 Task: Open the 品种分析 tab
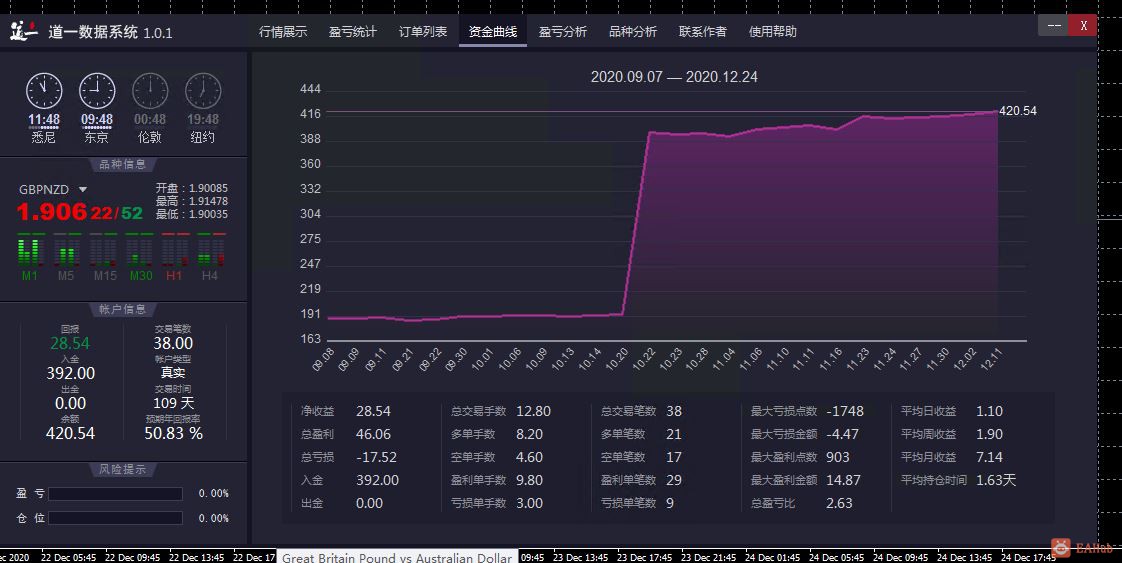tap(633, 31)
